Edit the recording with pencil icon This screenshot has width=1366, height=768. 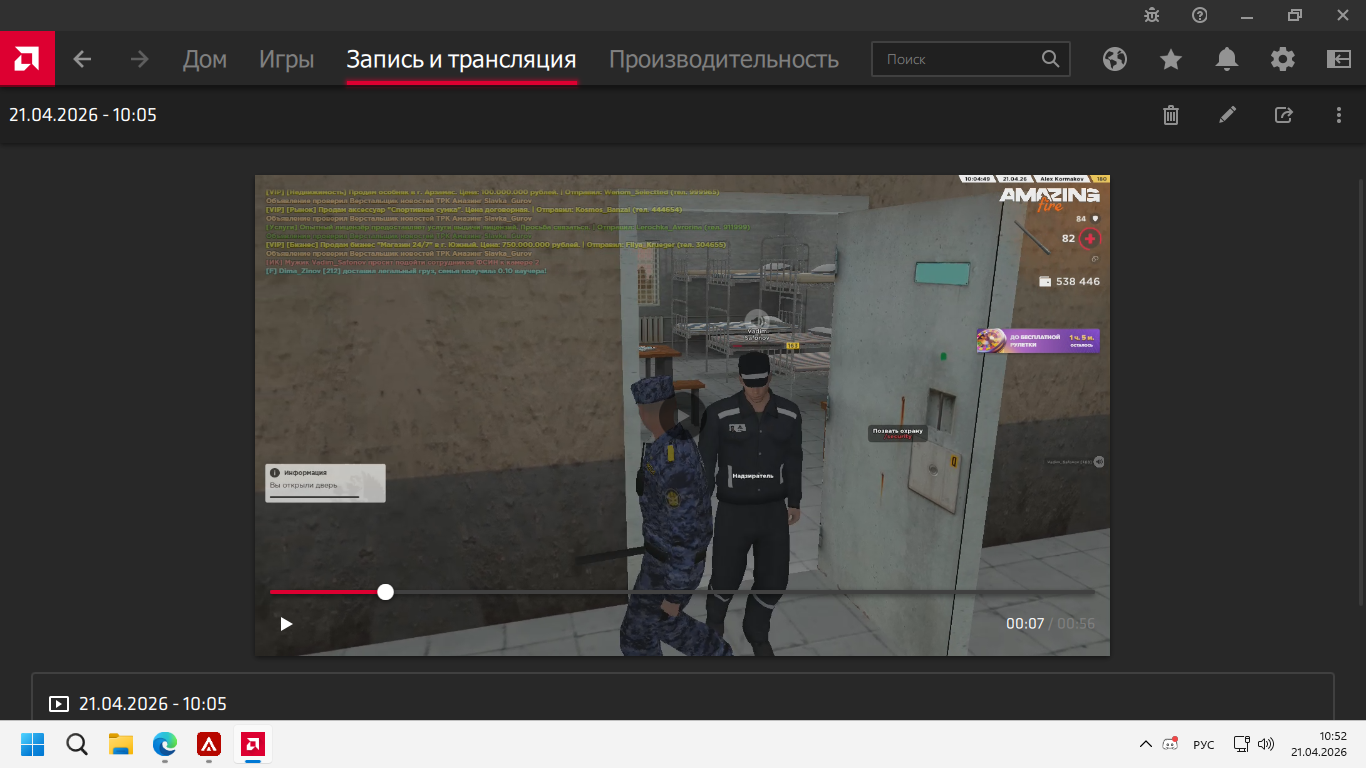click(1227, 115)
